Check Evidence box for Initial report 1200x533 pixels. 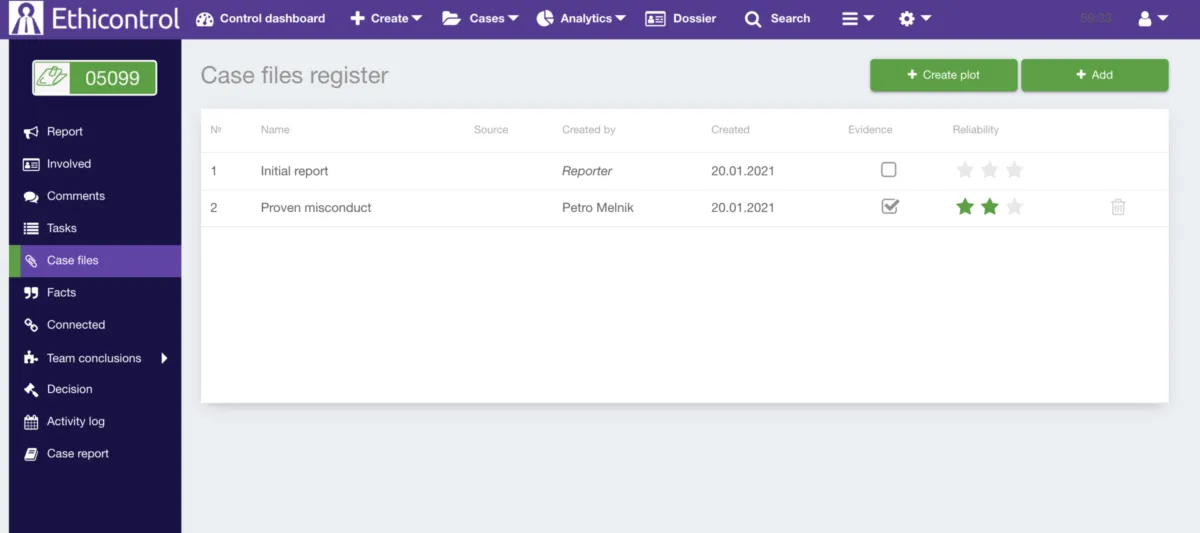(889, 170)
